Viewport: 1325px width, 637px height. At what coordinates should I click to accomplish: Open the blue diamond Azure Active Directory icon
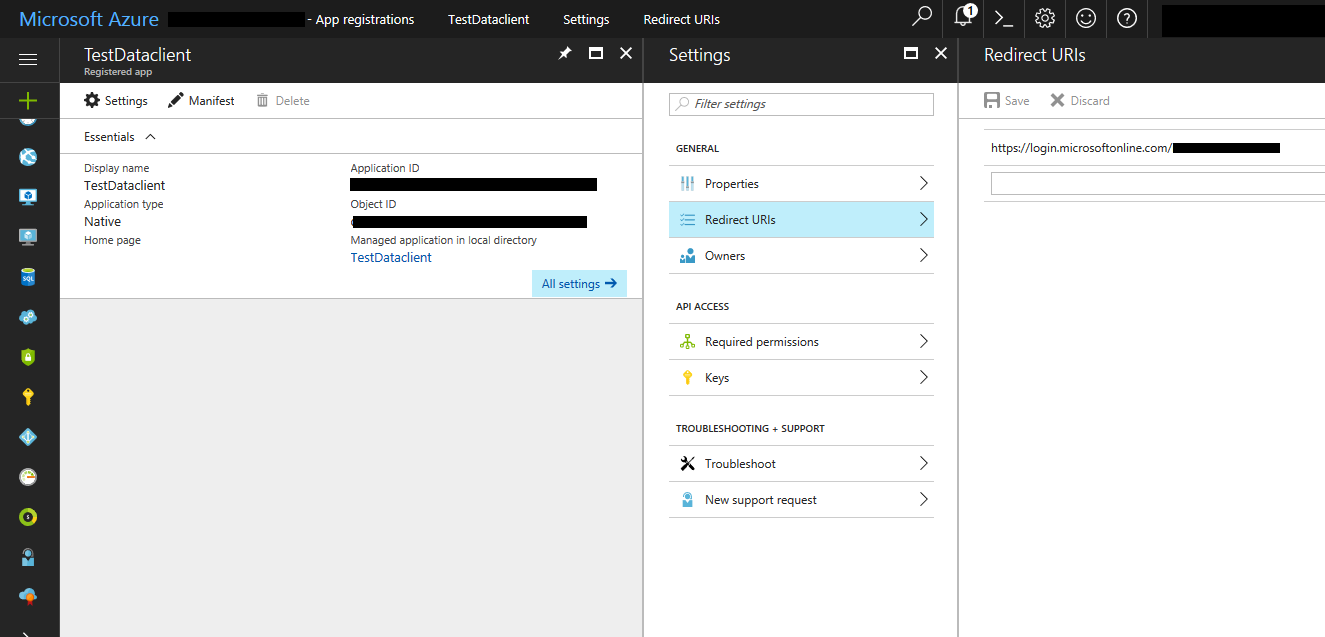coord(28,437)
